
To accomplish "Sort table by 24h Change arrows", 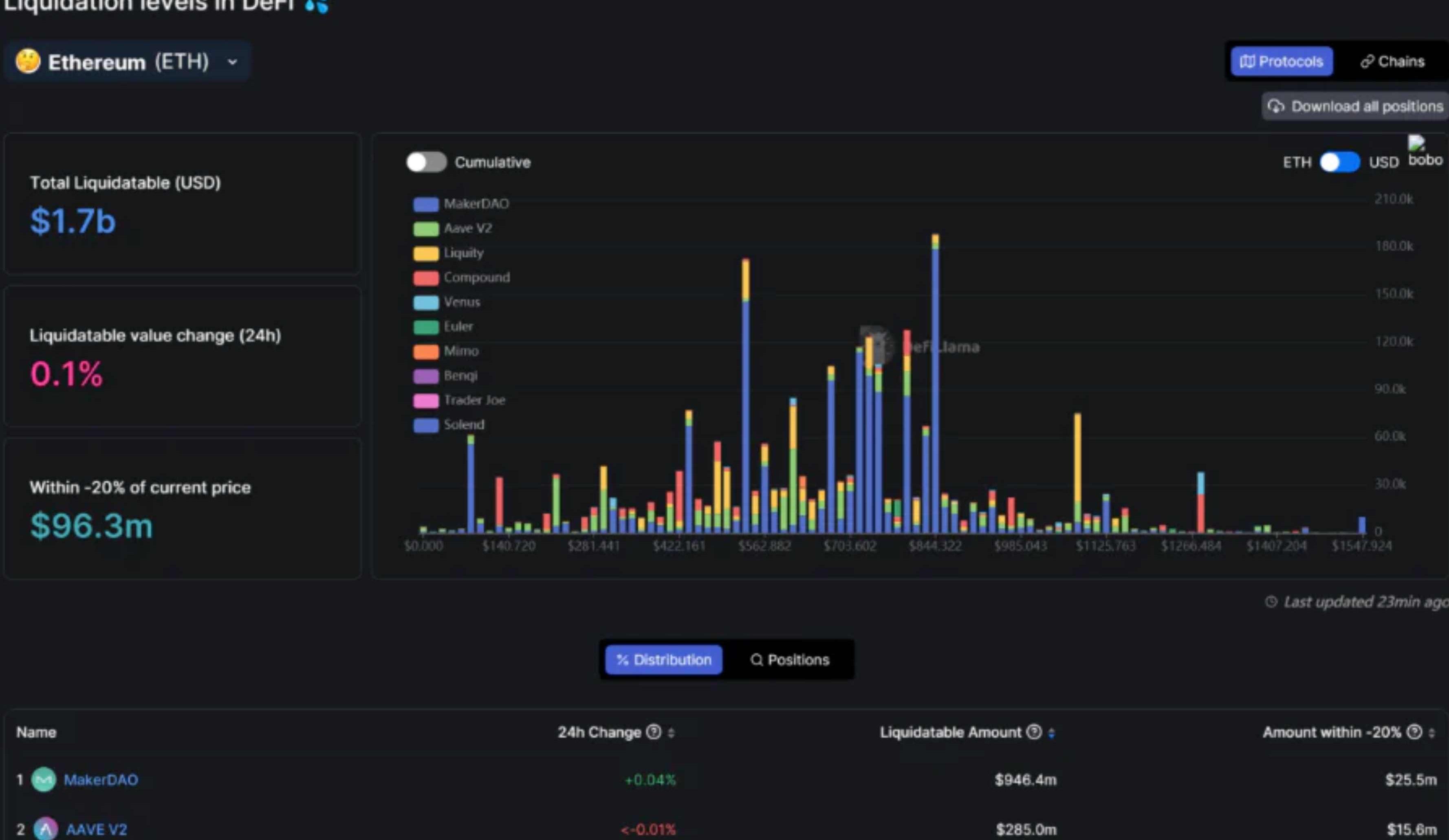I will click(670, 733).
